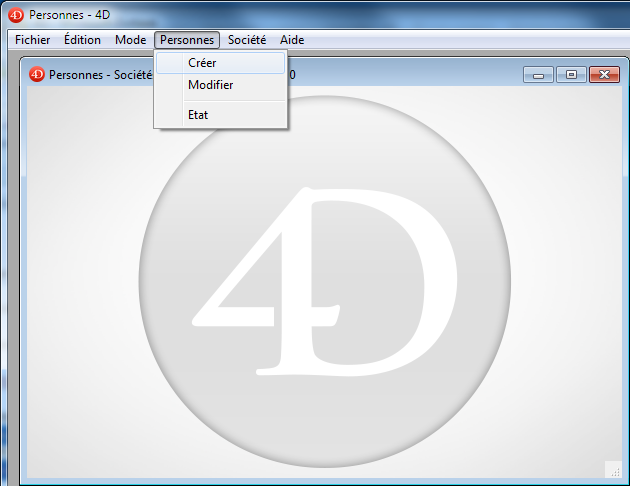Click the 4D icon of the inner Personnes window
630x486 pixels.
tap(37, 74)
